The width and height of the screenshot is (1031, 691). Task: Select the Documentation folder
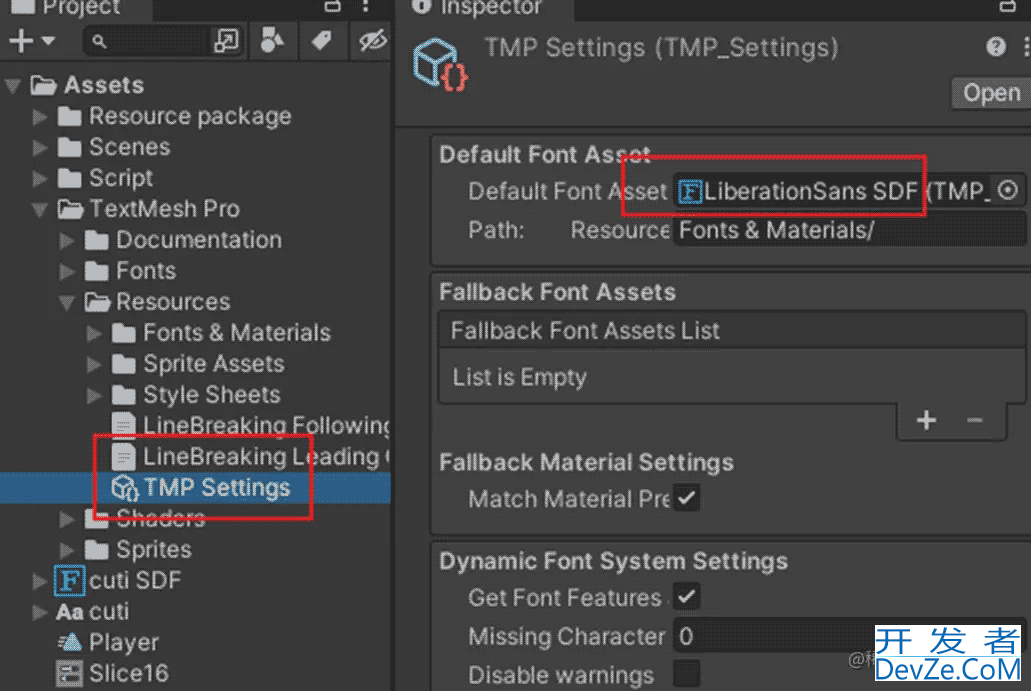point(183,240)
